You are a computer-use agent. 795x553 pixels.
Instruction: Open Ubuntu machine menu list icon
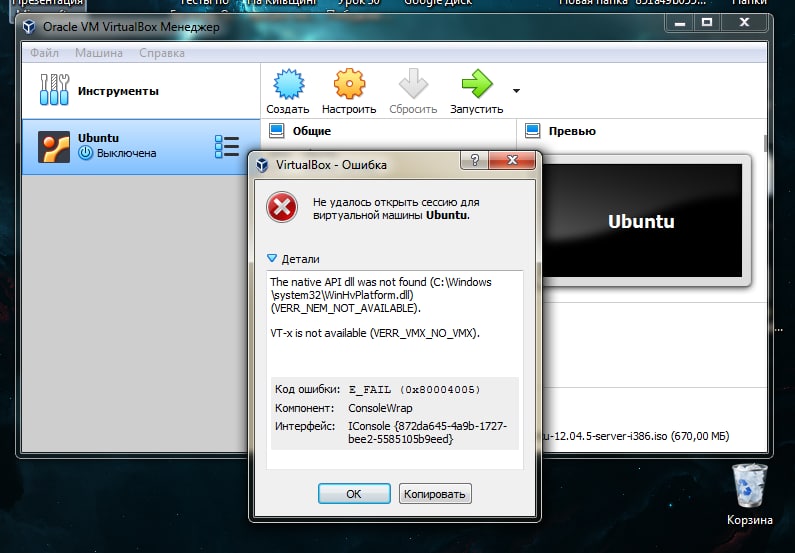(227, 147)
